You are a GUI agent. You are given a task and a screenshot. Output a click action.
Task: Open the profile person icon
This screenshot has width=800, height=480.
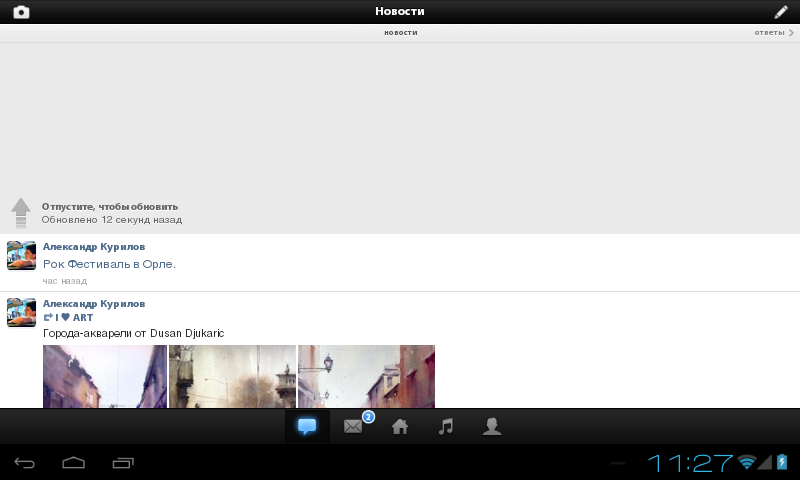point(492,427)
